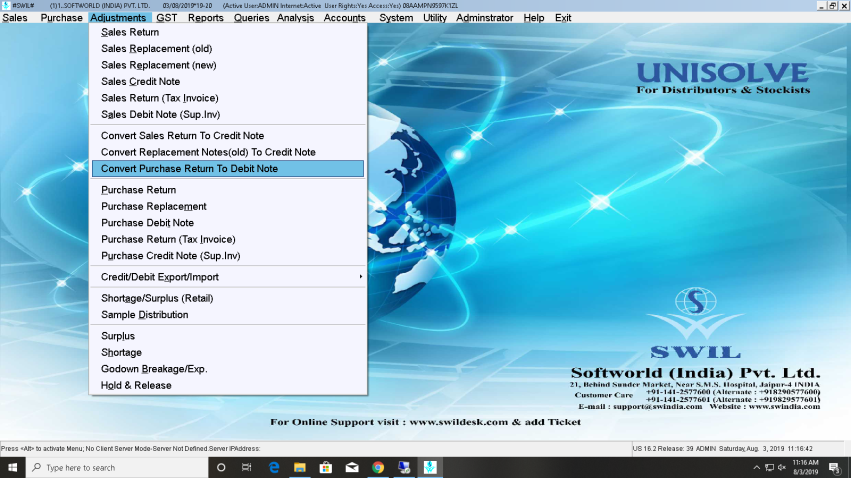This screenshot has height=478, width=851.
Task: Open the Sales menu
Action: 15,18
